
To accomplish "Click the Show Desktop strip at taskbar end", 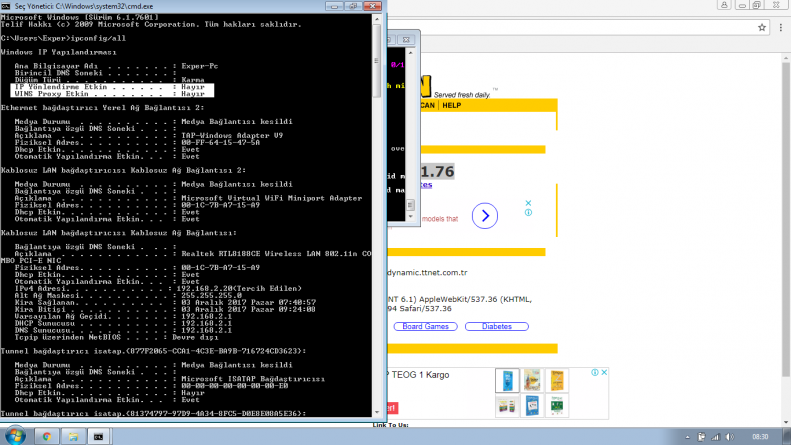I will pyautogui.click(x=787, y=436).
